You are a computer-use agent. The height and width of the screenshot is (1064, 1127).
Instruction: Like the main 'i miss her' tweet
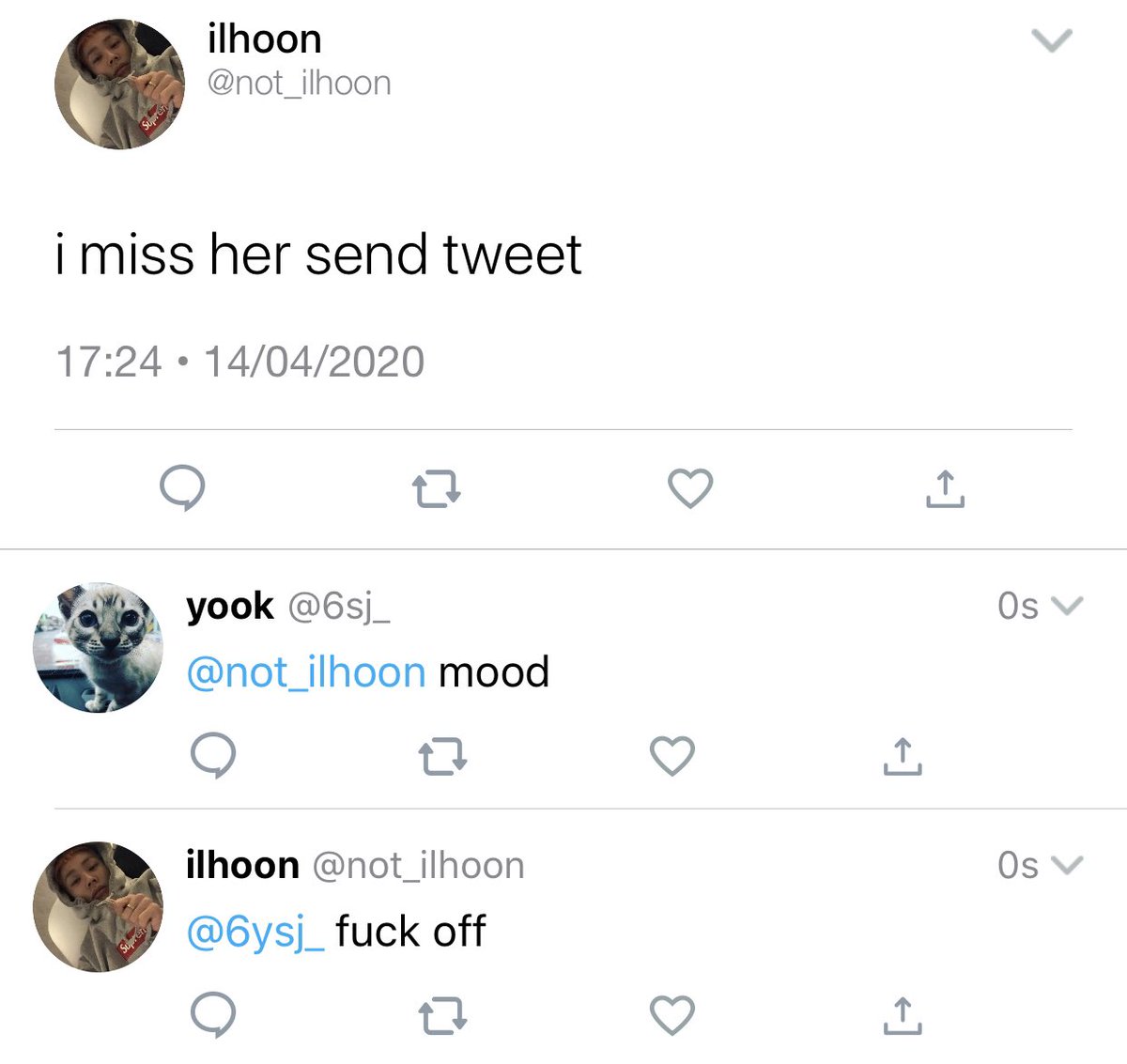(x=690, y=488)
